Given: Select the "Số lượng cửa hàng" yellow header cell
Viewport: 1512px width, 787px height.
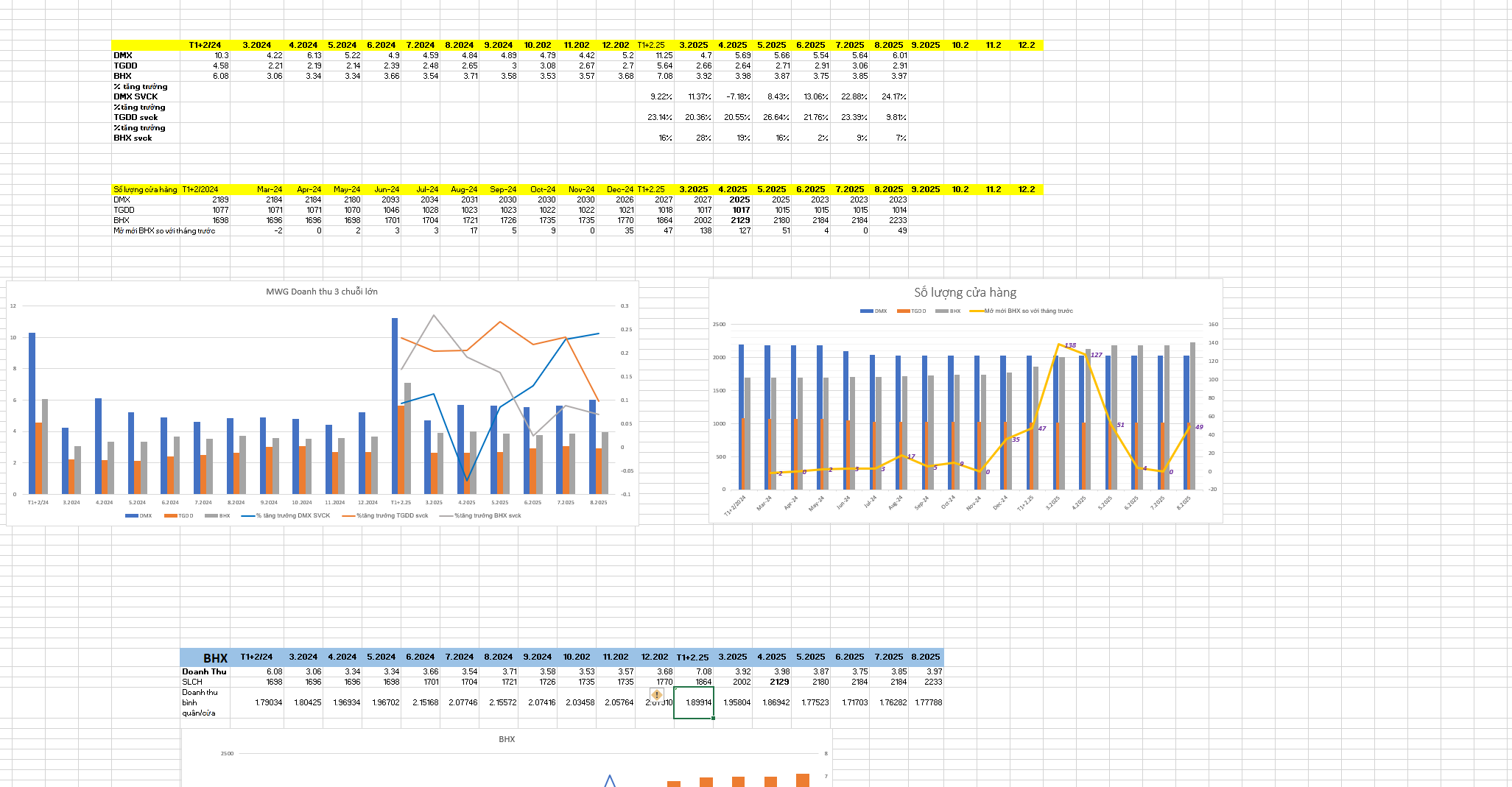Looking at the screenshot, I should click(x=146, y=189).
